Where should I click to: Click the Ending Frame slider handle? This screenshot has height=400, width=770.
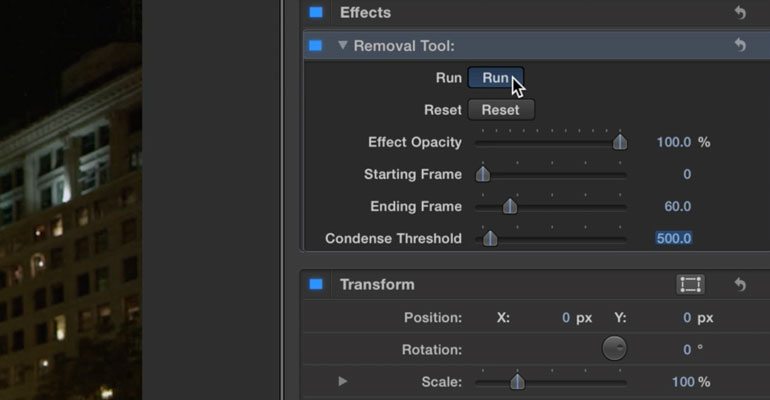tap(510, 206)
